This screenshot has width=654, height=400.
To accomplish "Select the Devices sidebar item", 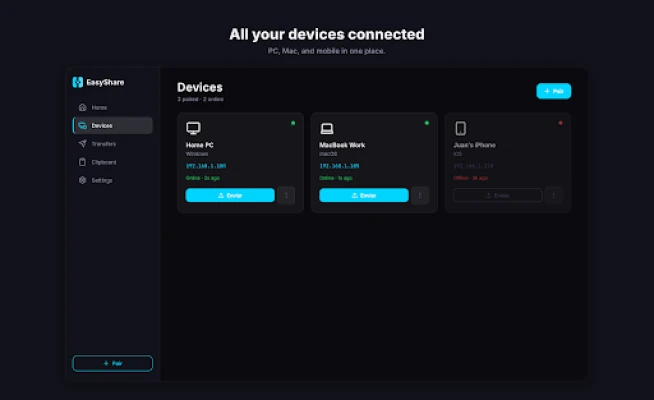I will click(x=113, y=126).
